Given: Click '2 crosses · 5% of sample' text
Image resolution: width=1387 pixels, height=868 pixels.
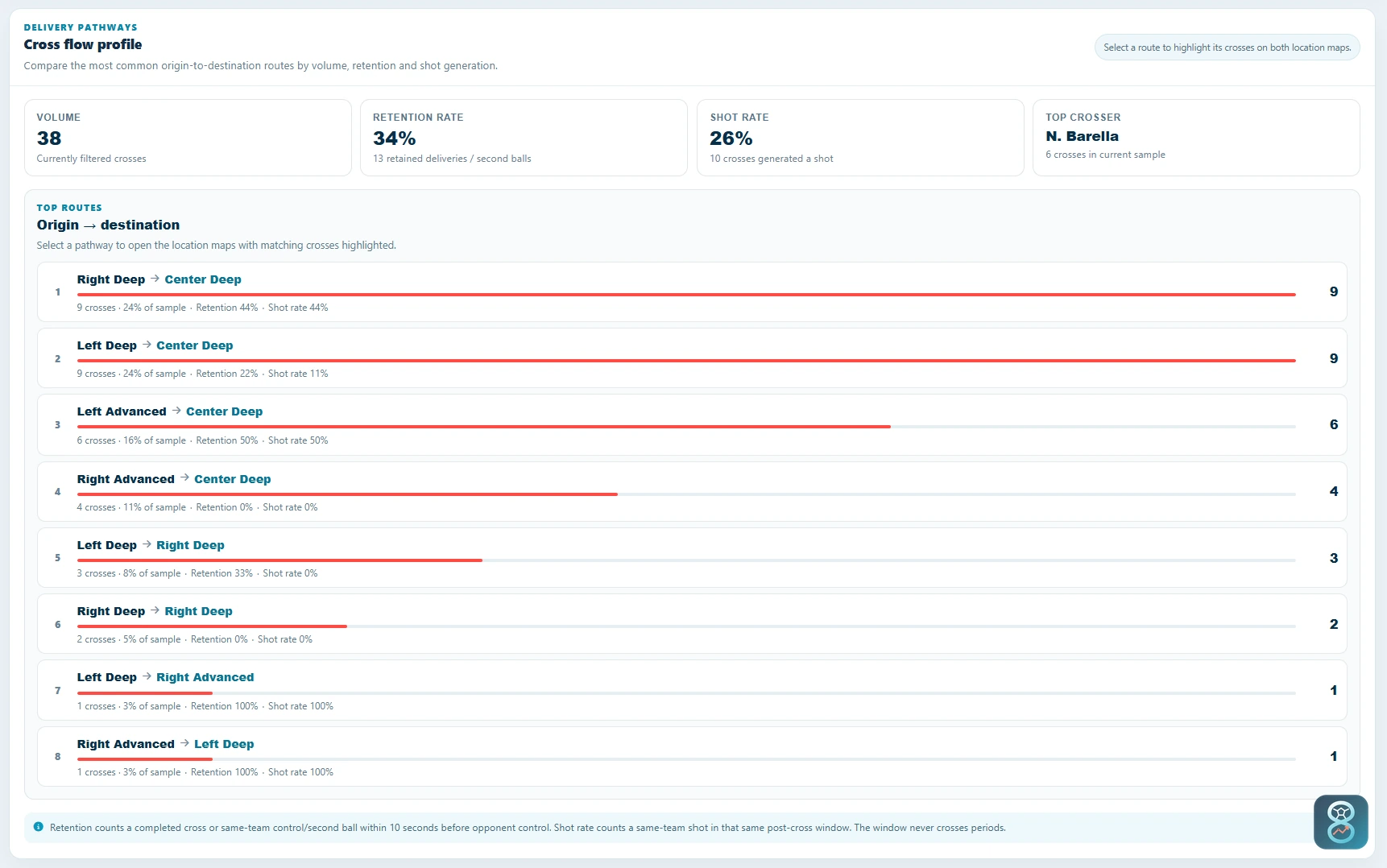Looking at the screenshot, I should coord(129,639).
